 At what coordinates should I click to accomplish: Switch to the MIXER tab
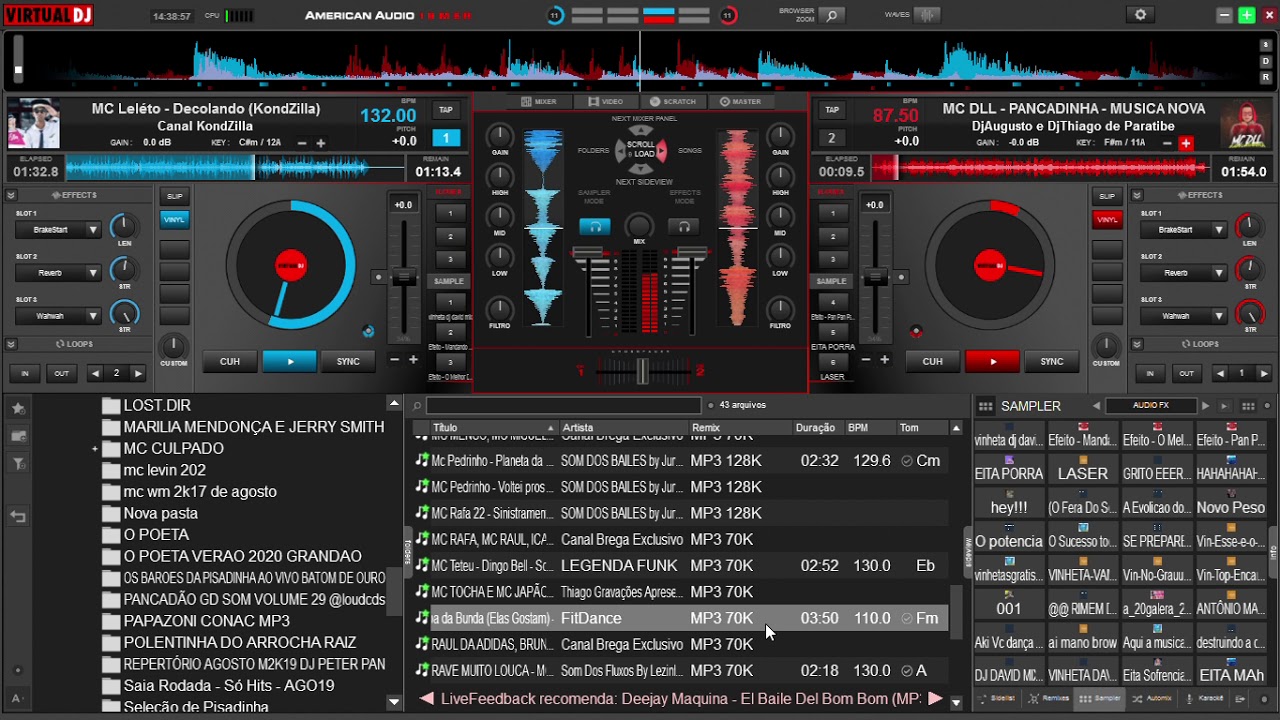[539, 101]
